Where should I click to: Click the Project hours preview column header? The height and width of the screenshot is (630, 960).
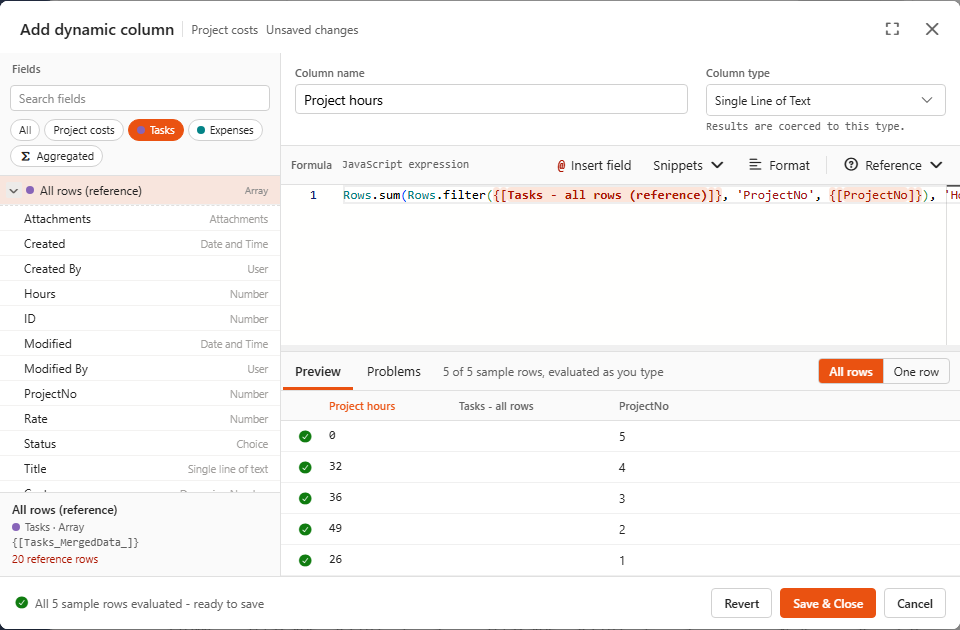pyautogui.click(x=362, y=406)
